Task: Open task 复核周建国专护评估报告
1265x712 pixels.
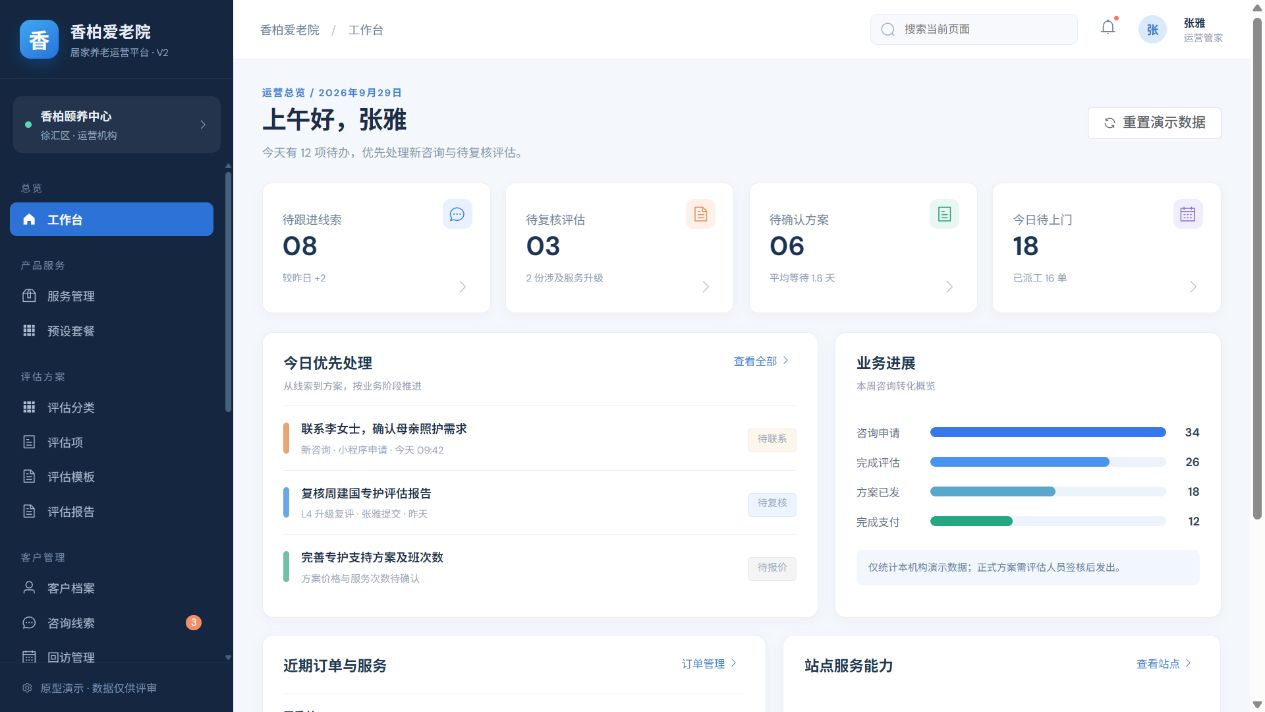Action: coord(540,503)
